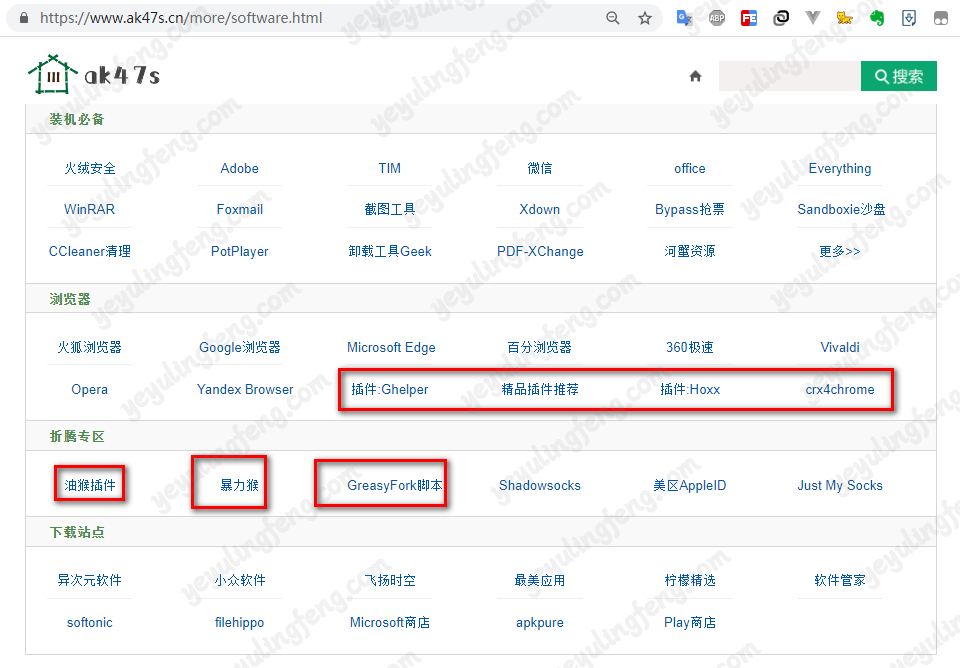Open the PDF-XChange link
960x668 pixels.
pos(540,251)
